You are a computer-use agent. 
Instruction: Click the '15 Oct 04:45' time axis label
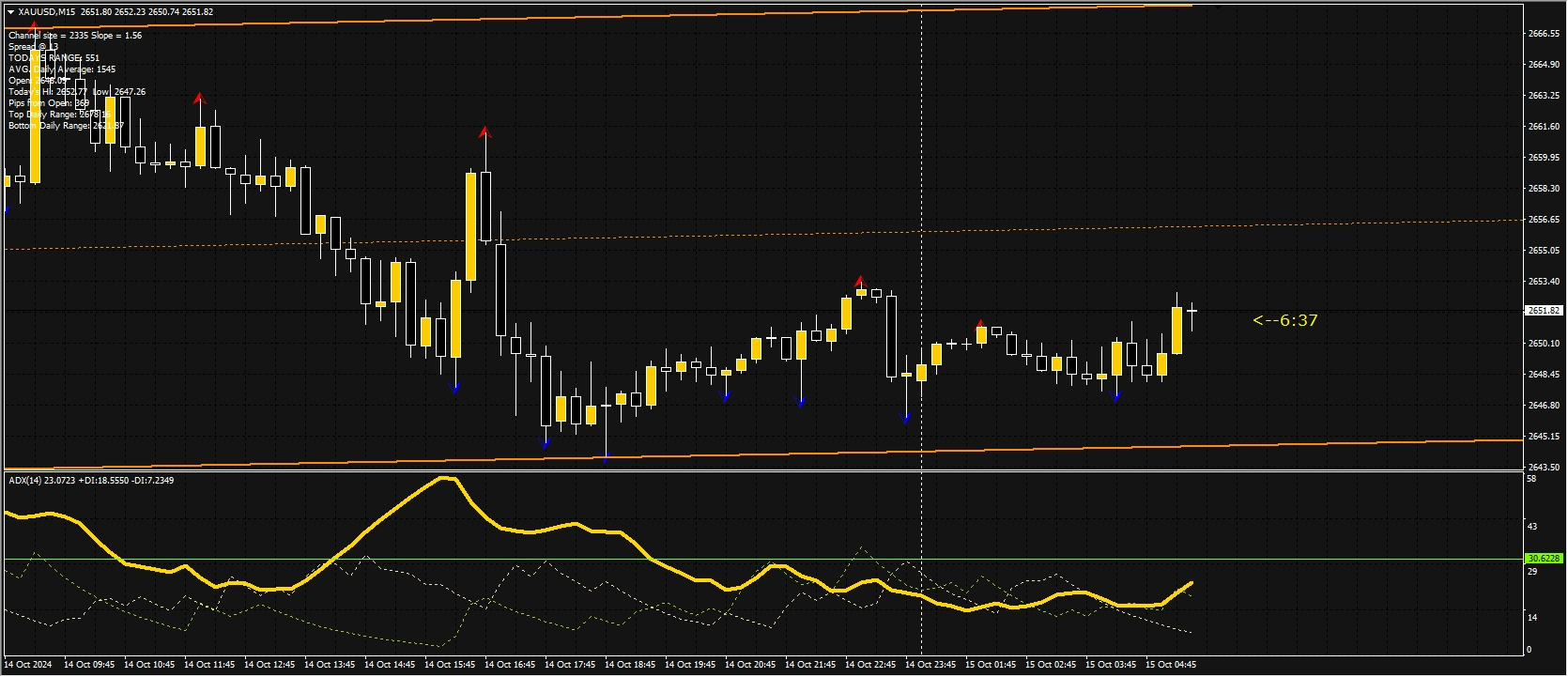[x=1171, y=665]
